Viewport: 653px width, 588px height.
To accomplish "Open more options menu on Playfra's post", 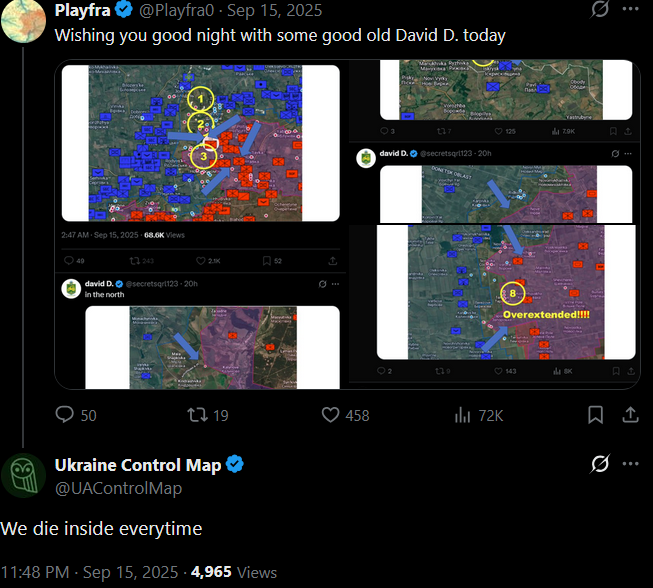I will click(631, 9).
